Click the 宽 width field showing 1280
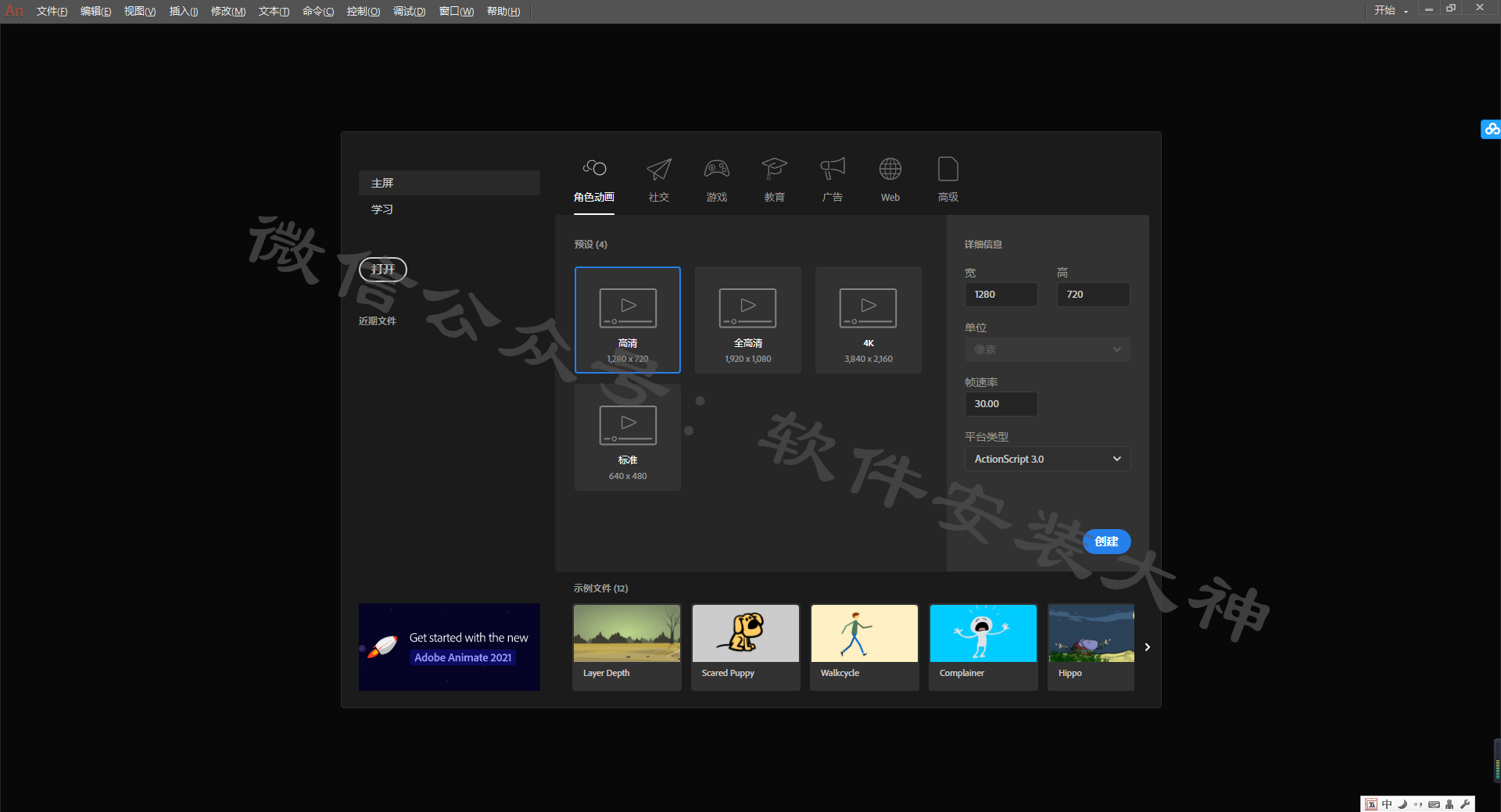The height and width of the screenshot is (812, 1501). pyautogui.click(x=1001, y=295)
